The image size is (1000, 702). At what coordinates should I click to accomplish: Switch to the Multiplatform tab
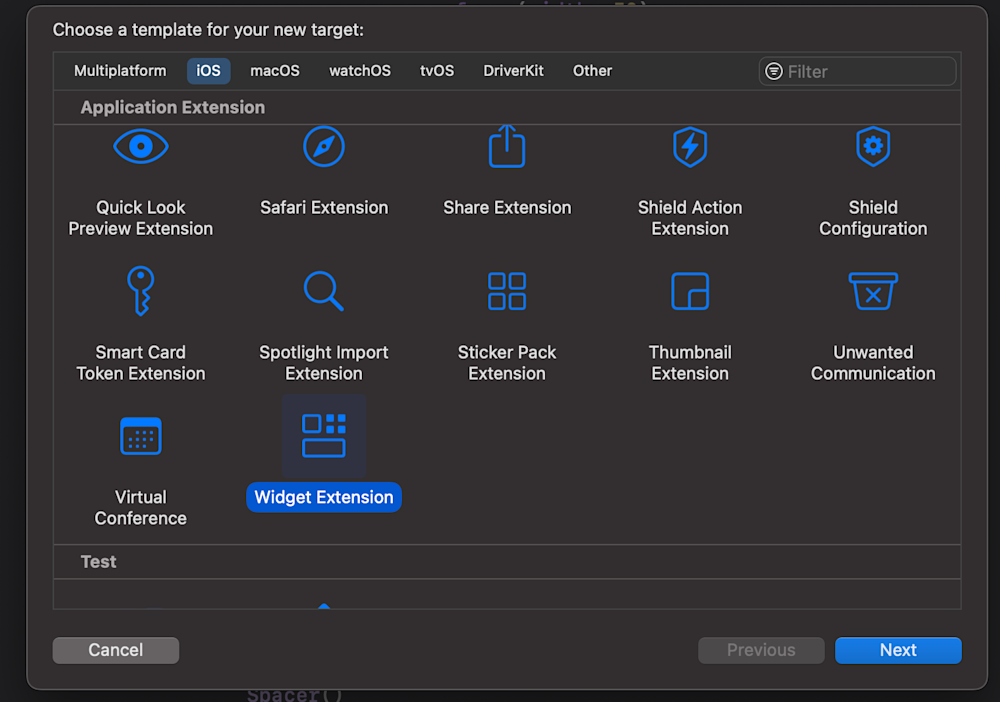[x=120, y=71]
